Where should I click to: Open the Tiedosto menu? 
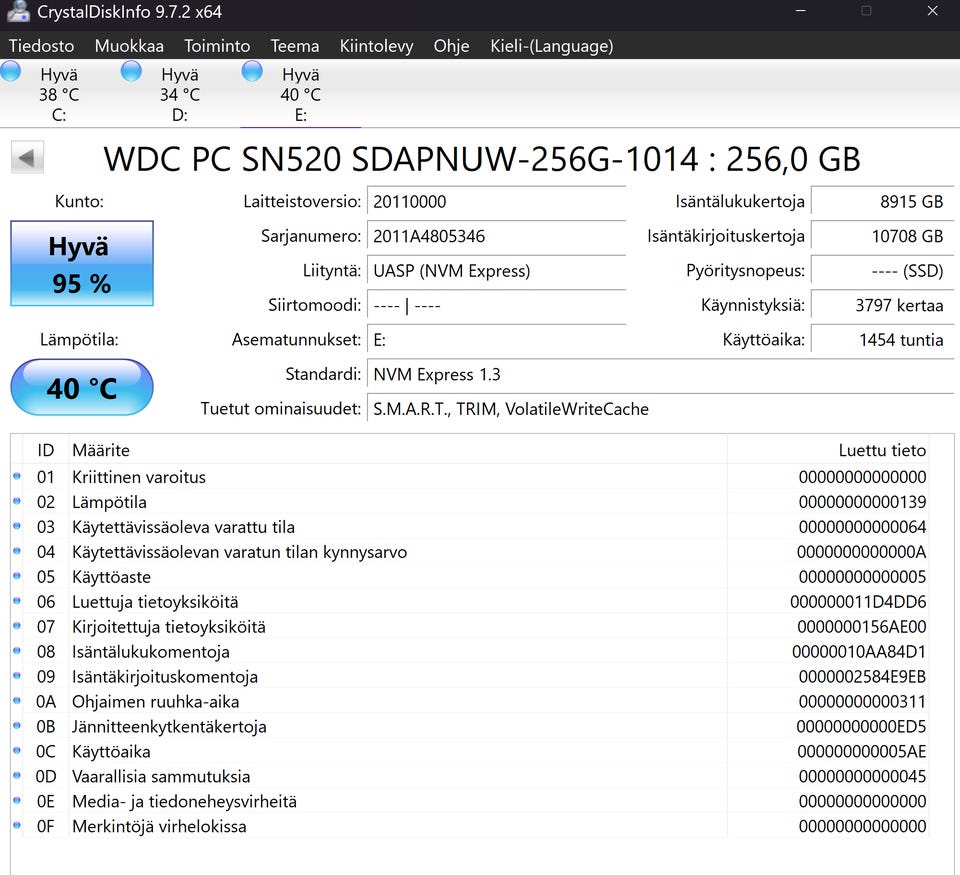point(41,46)
